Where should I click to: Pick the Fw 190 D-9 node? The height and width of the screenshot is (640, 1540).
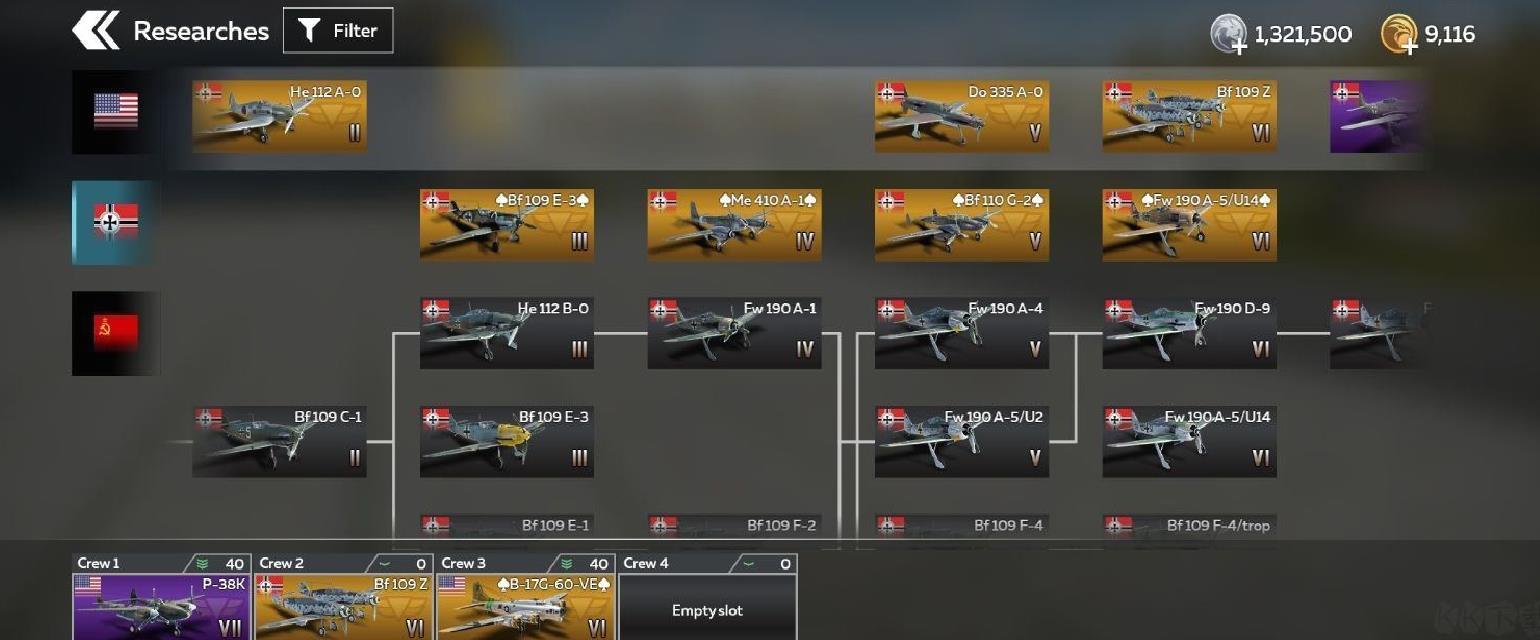(1189, 333)
